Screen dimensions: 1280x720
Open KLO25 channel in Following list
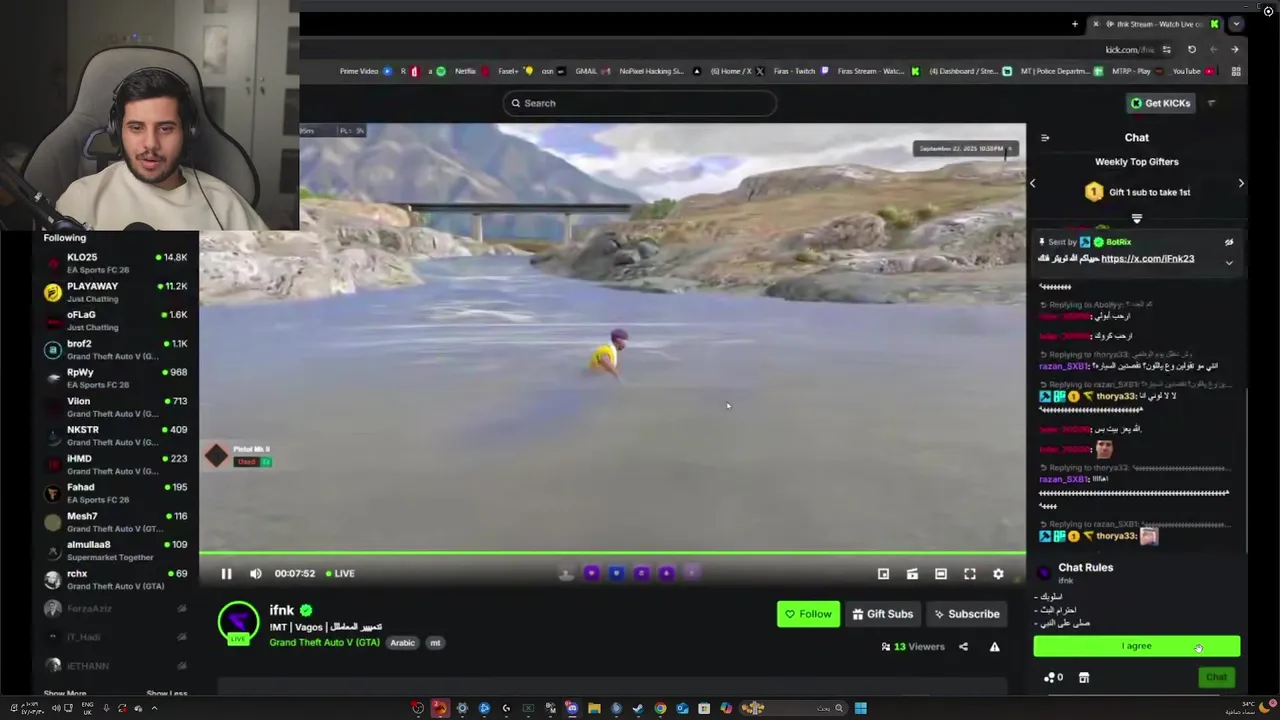(115, 263)
